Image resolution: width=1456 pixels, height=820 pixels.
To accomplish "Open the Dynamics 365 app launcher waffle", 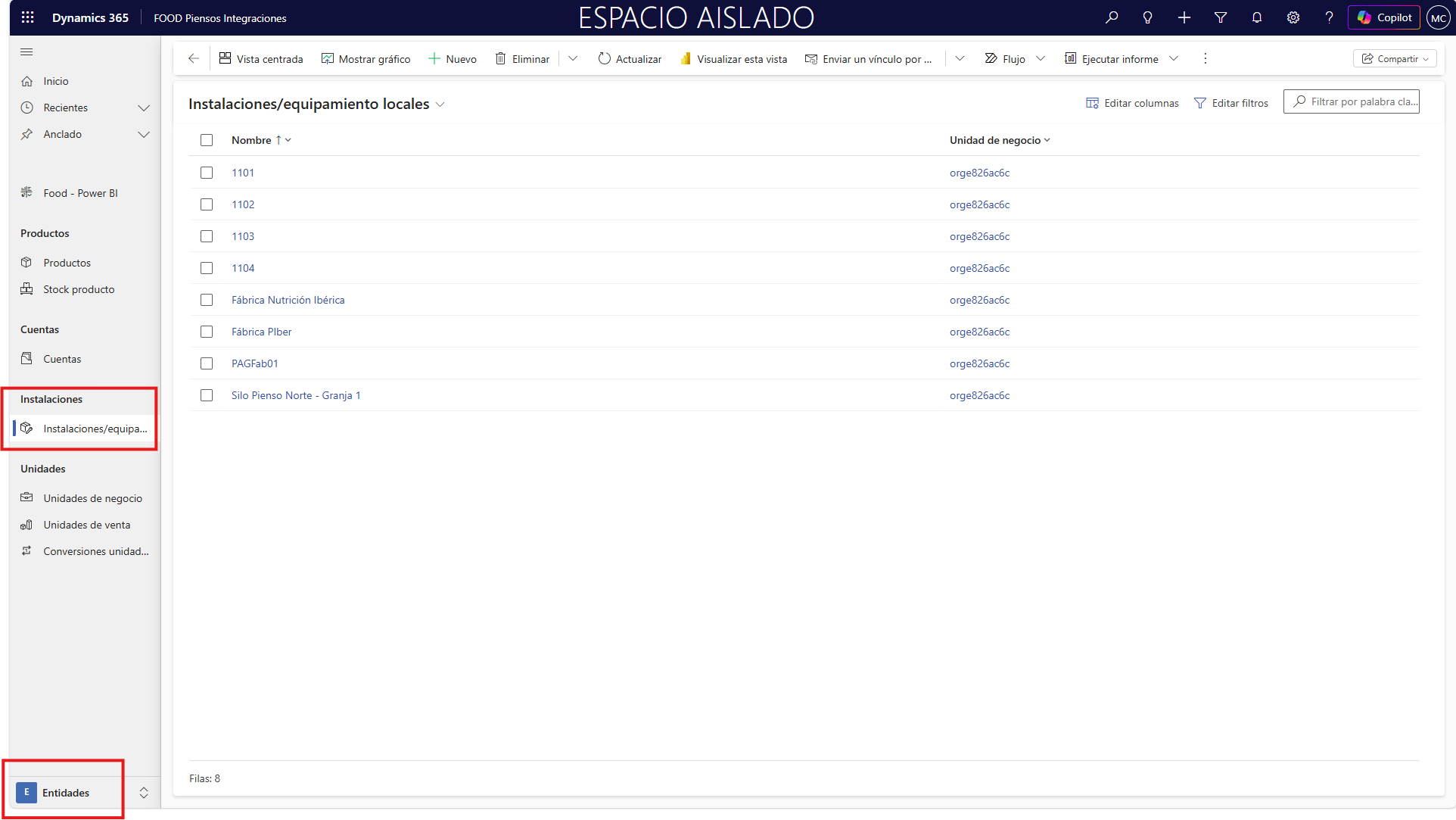I will tap(27, 17).
